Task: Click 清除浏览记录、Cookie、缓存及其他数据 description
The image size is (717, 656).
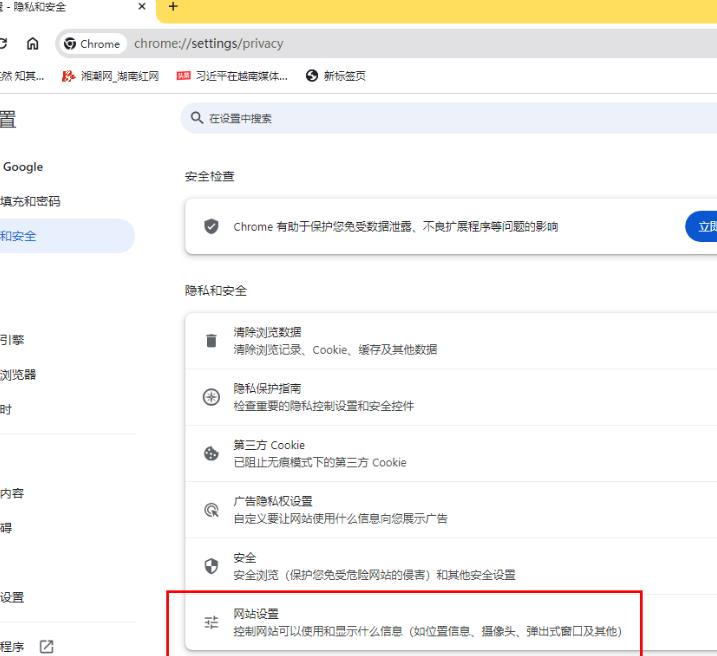Action: (x=335, y=350)
